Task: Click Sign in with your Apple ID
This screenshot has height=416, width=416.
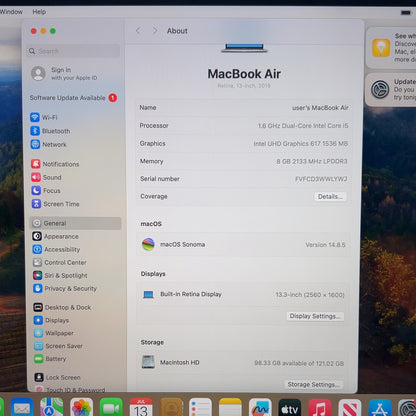Action: 64,74
